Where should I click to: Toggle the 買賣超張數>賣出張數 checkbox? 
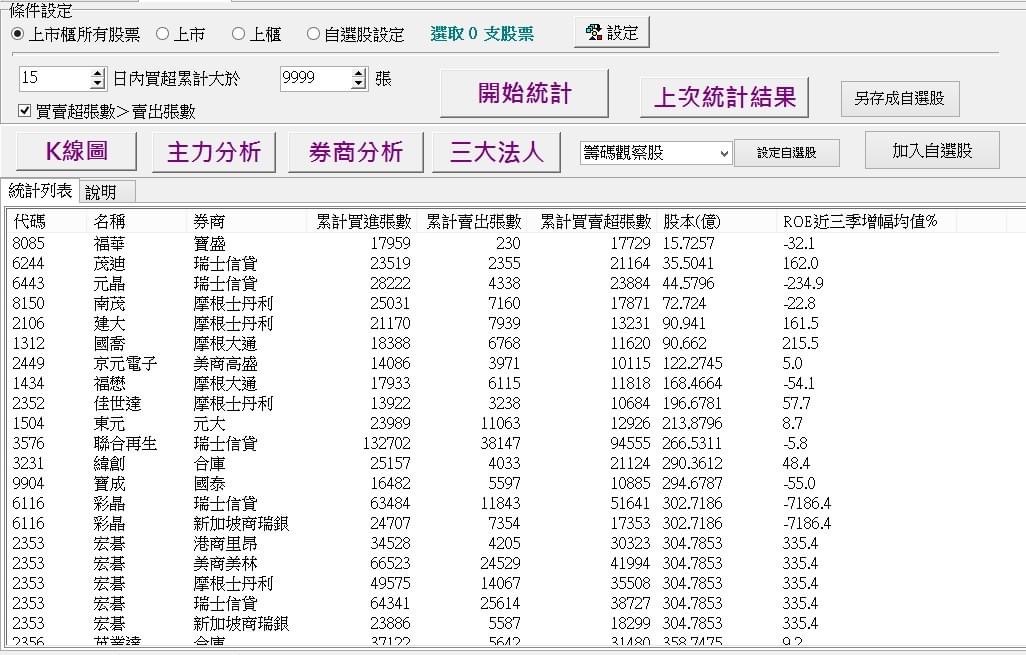pyautogui.click(x=25, y=111)
